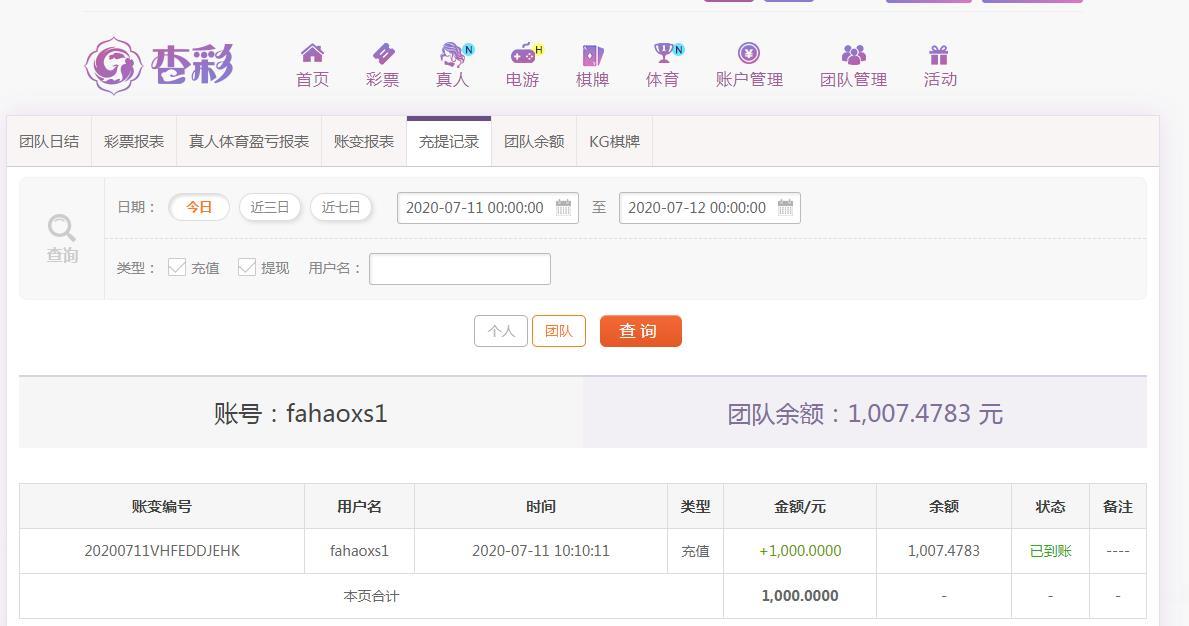
Task: Switch to the 团队余额 tab
Action: click(534, 142)
